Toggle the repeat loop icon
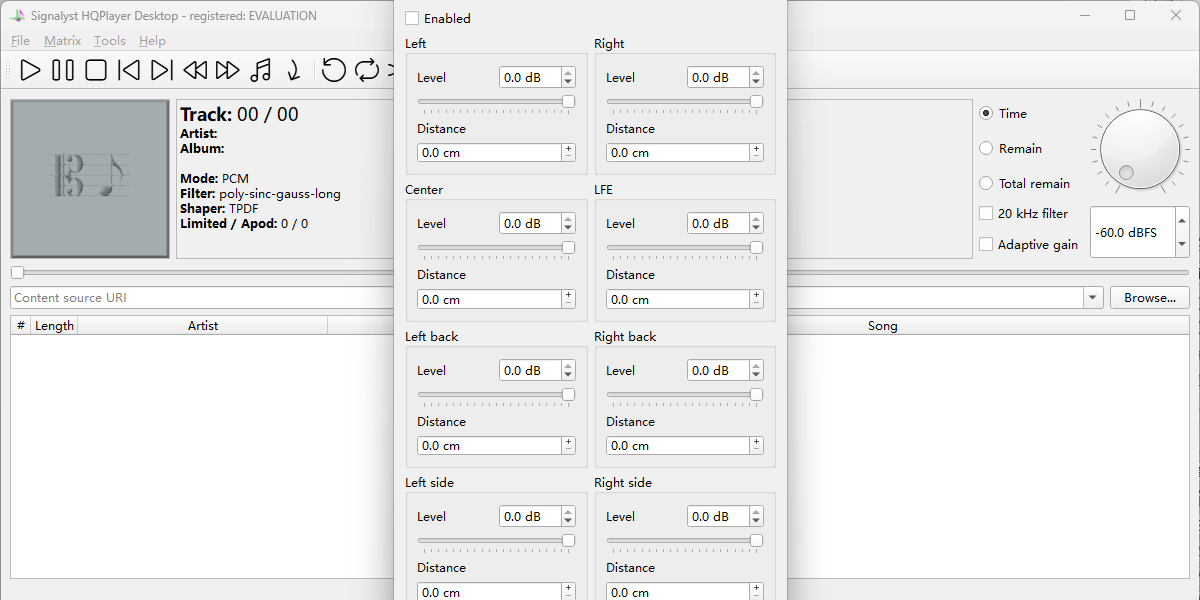The width and height of the screenshot is (1200, 600). (x=367, y=70)
